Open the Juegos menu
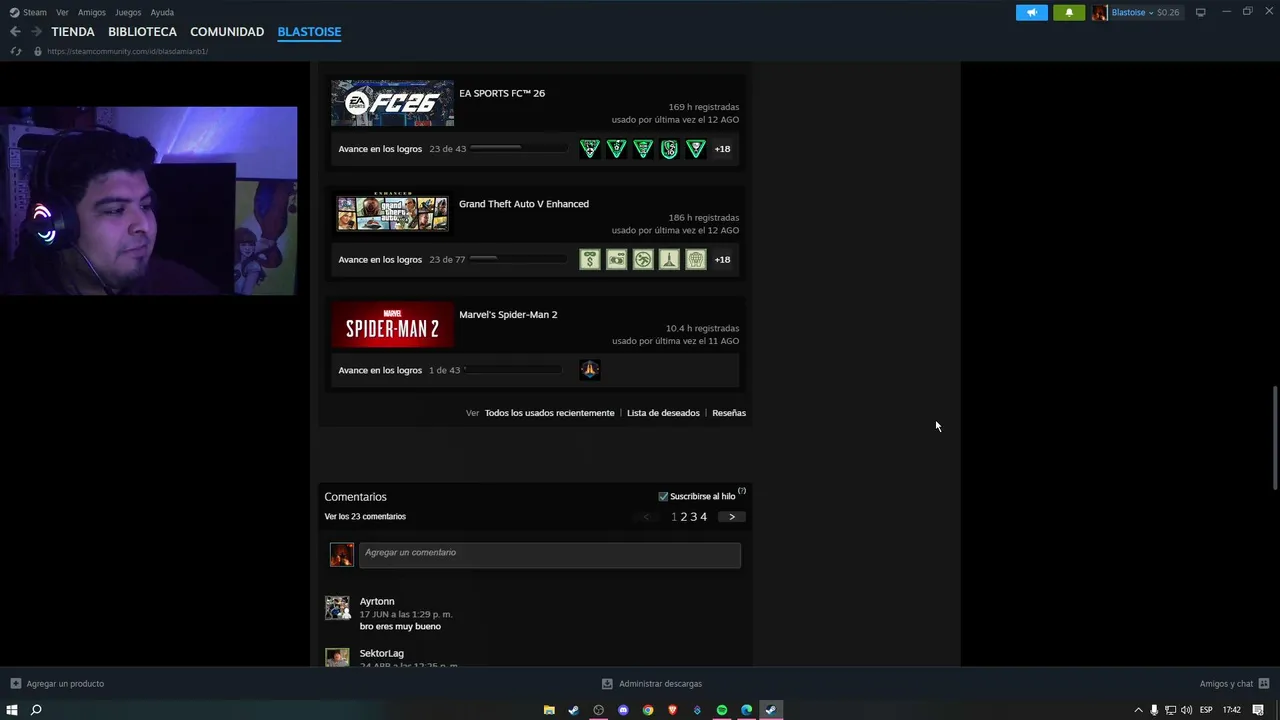The height and width of the screenshot is (720, 1280). click(128, 12)
